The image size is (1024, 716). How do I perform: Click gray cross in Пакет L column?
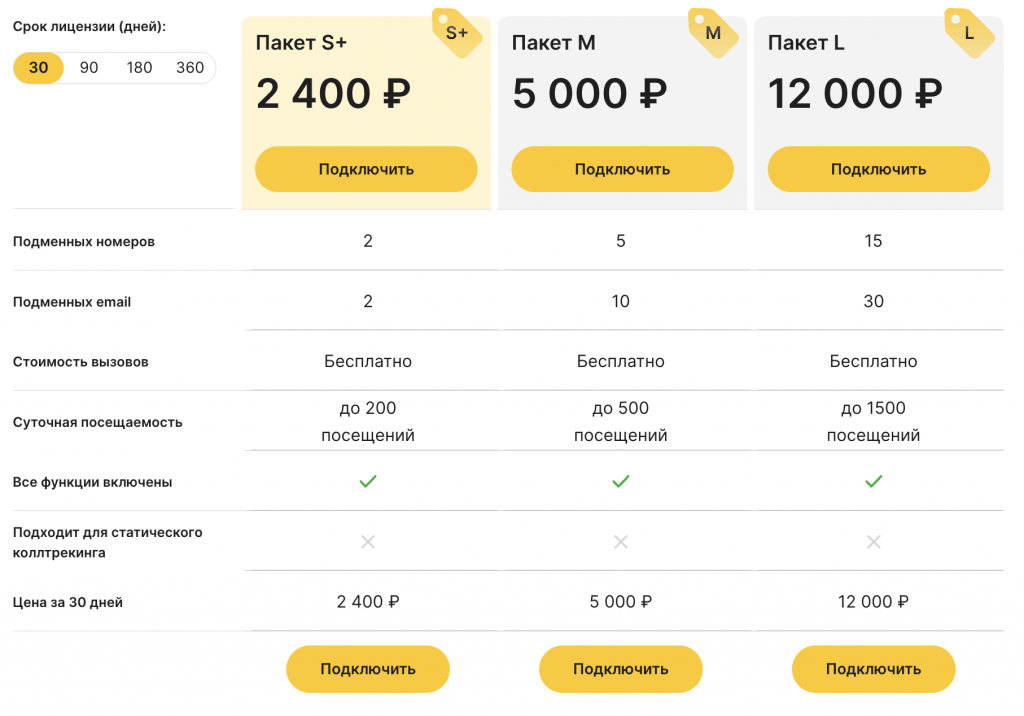click(x=873, y=542)
